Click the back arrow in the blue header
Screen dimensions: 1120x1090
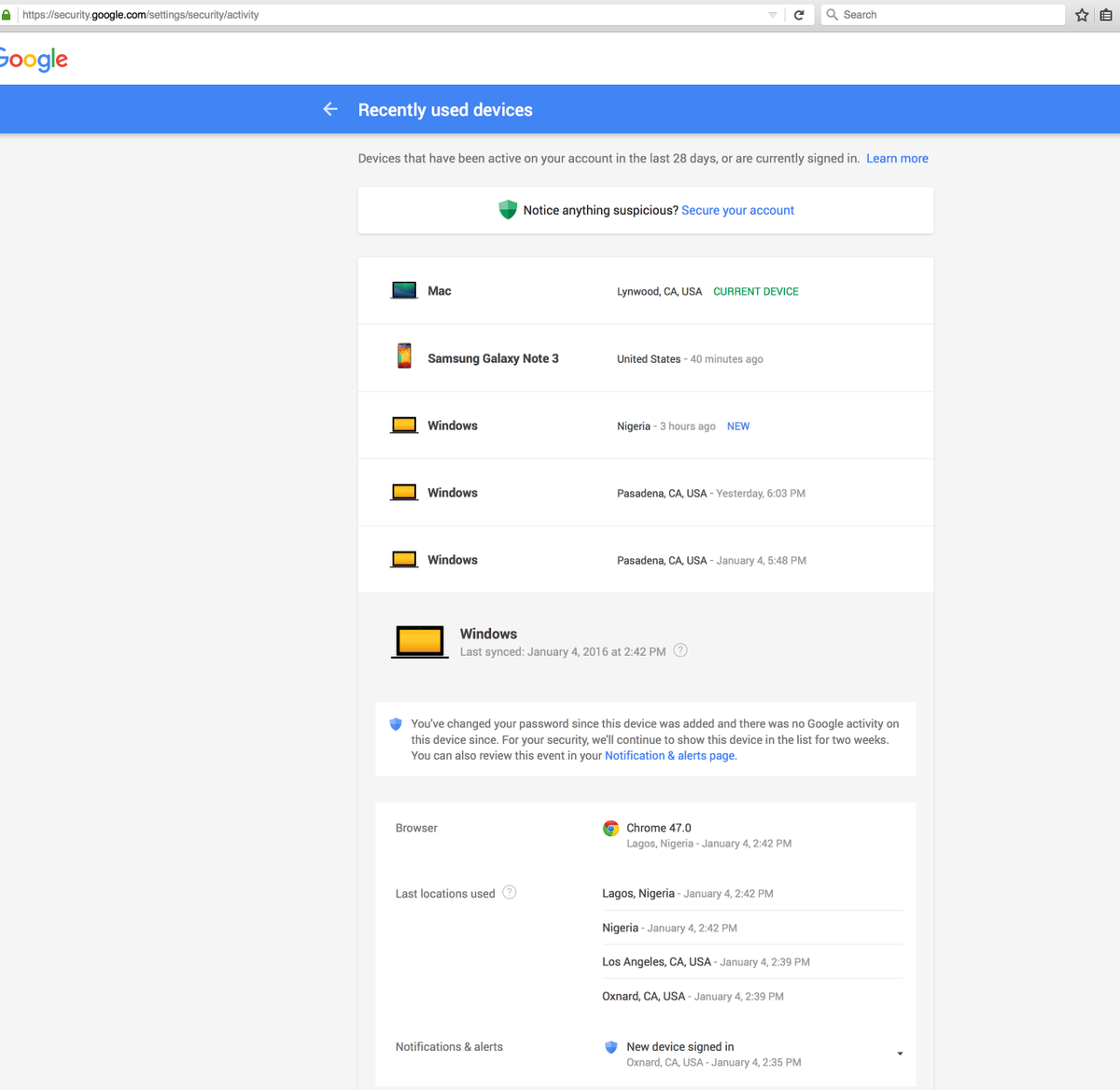330,109
